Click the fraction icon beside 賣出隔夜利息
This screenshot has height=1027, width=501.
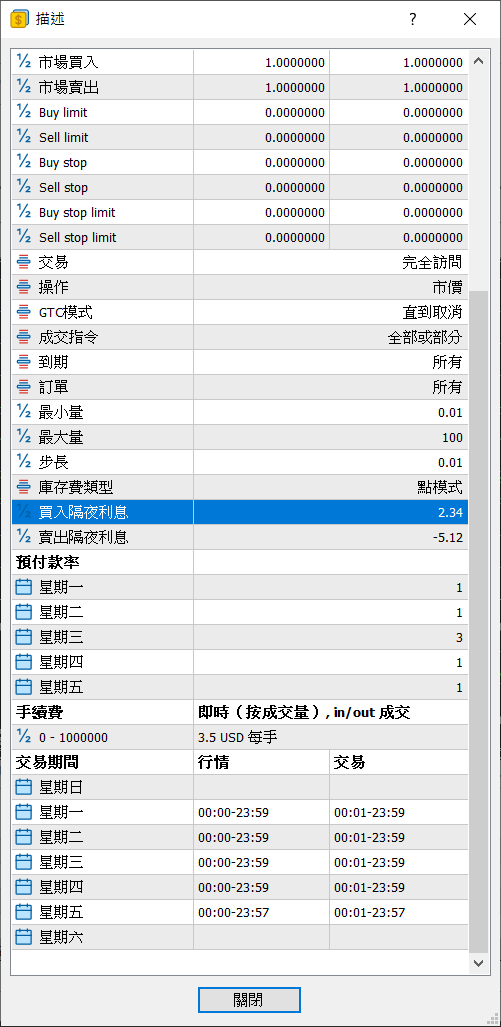24,537
